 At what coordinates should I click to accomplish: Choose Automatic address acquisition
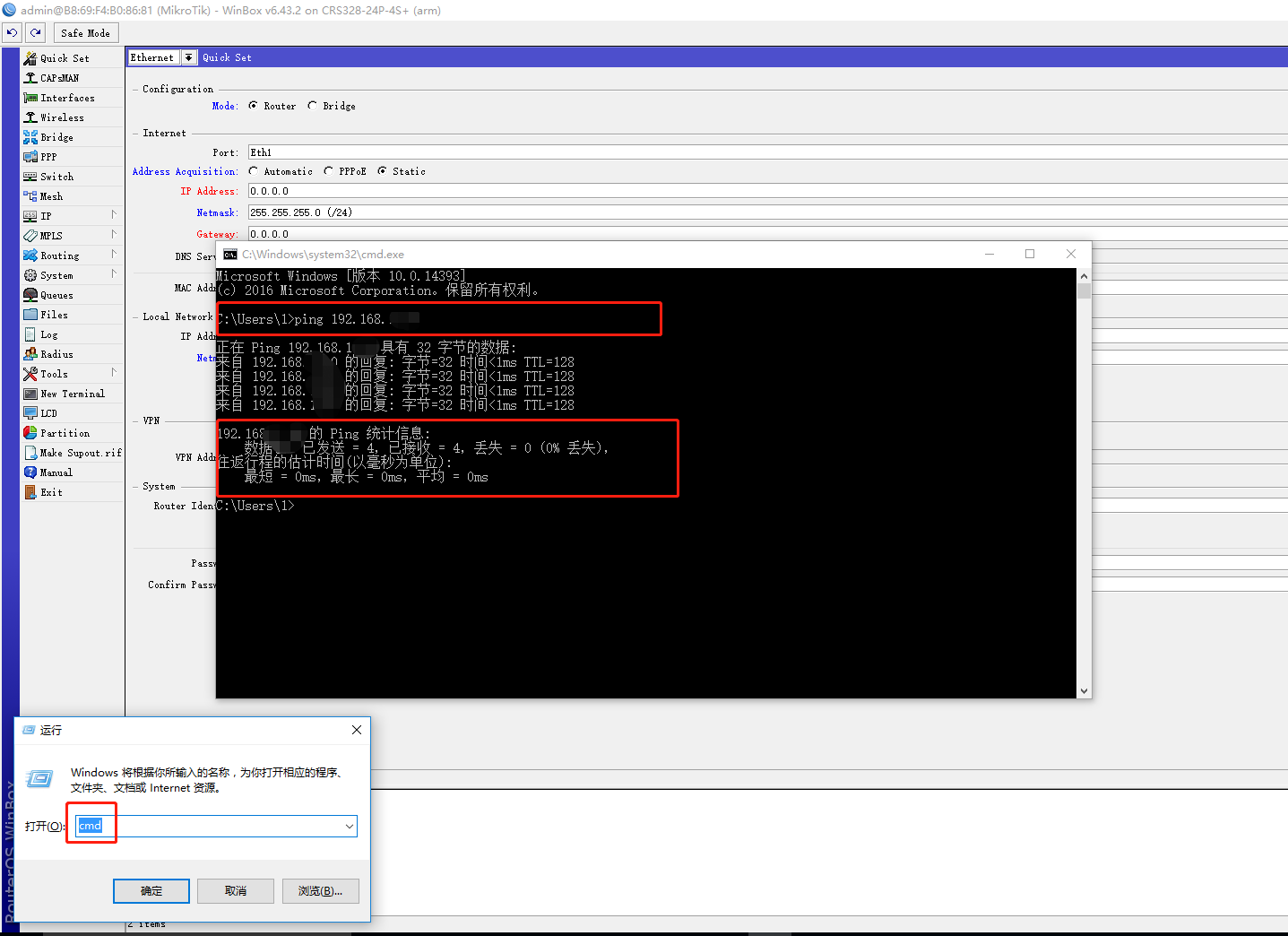point(253,171)
